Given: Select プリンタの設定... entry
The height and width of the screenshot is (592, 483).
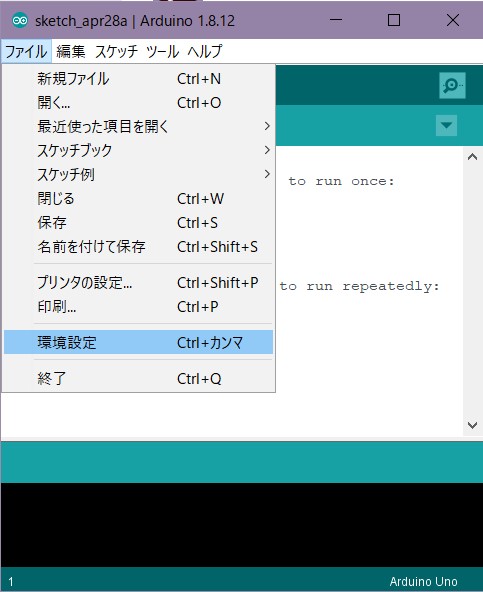Looking at the screenshot, I should (138, 282).
